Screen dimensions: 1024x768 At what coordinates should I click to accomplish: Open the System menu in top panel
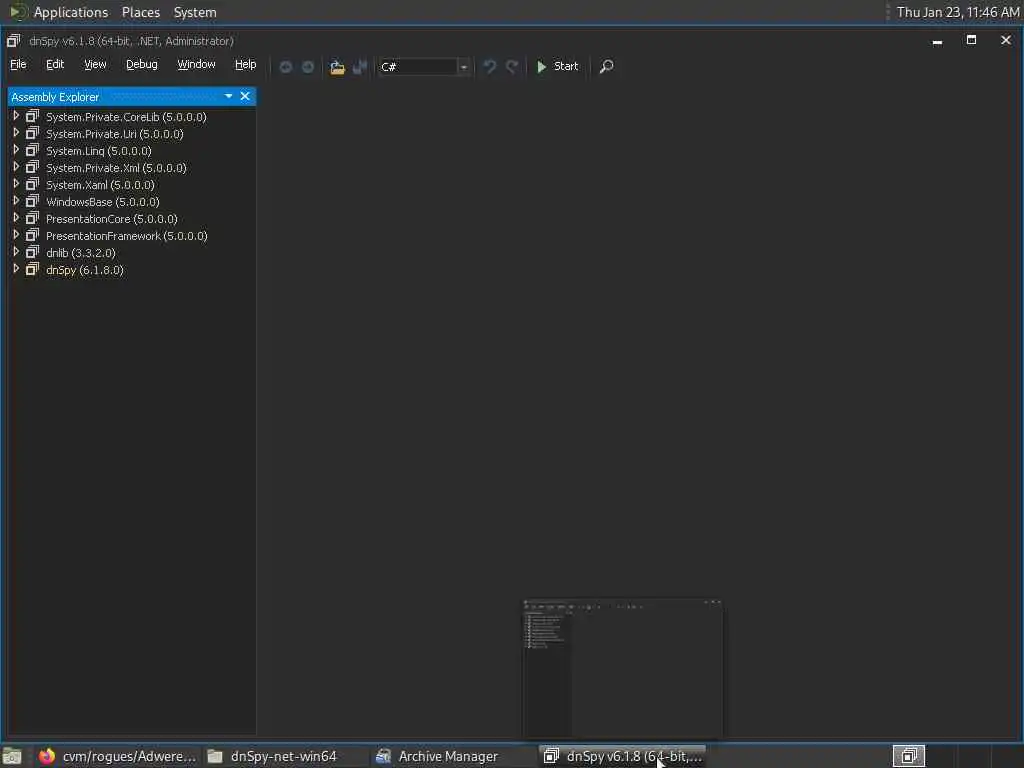195,12
